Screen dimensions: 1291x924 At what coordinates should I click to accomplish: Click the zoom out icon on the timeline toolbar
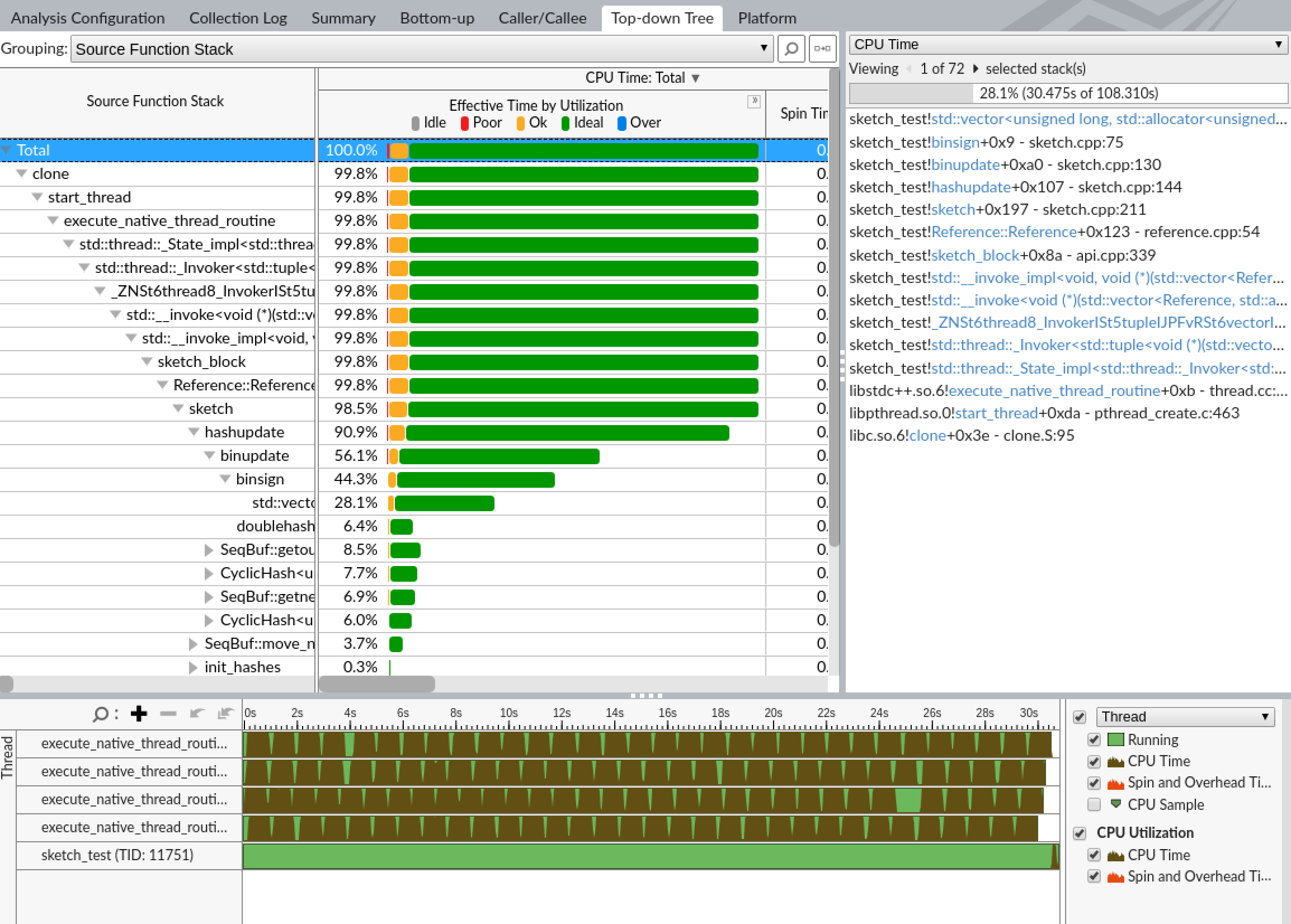pos(168,714)
